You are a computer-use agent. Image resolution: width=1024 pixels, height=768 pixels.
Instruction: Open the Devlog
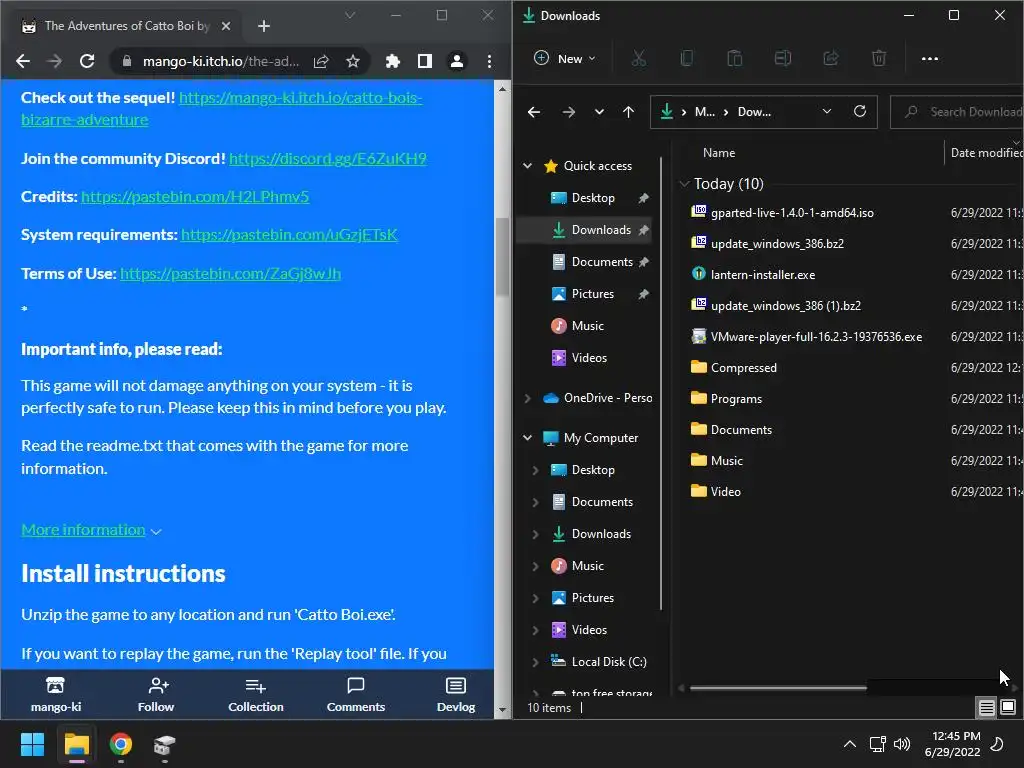coord(456,694)
